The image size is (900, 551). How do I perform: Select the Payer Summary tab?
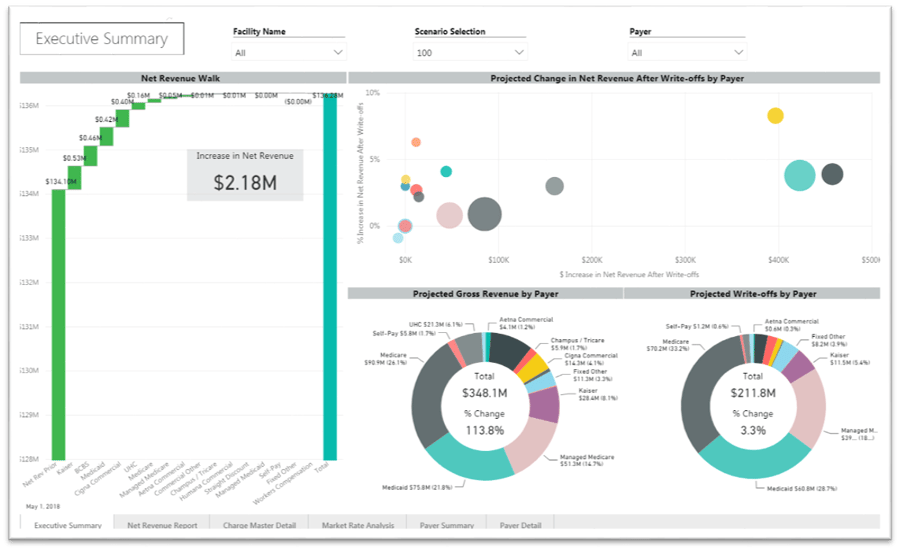447,524
